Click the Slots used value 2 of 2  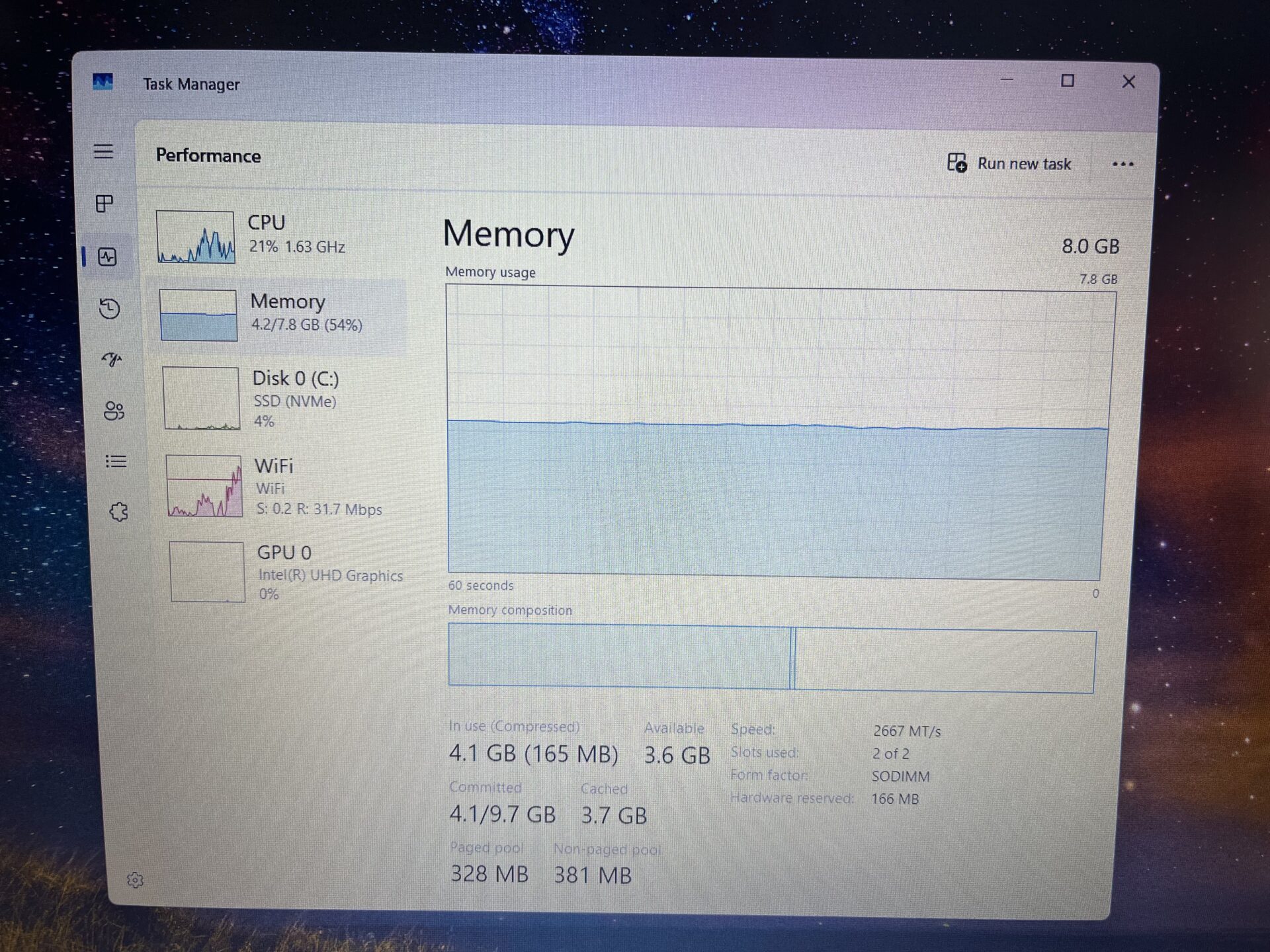(890, 754)
